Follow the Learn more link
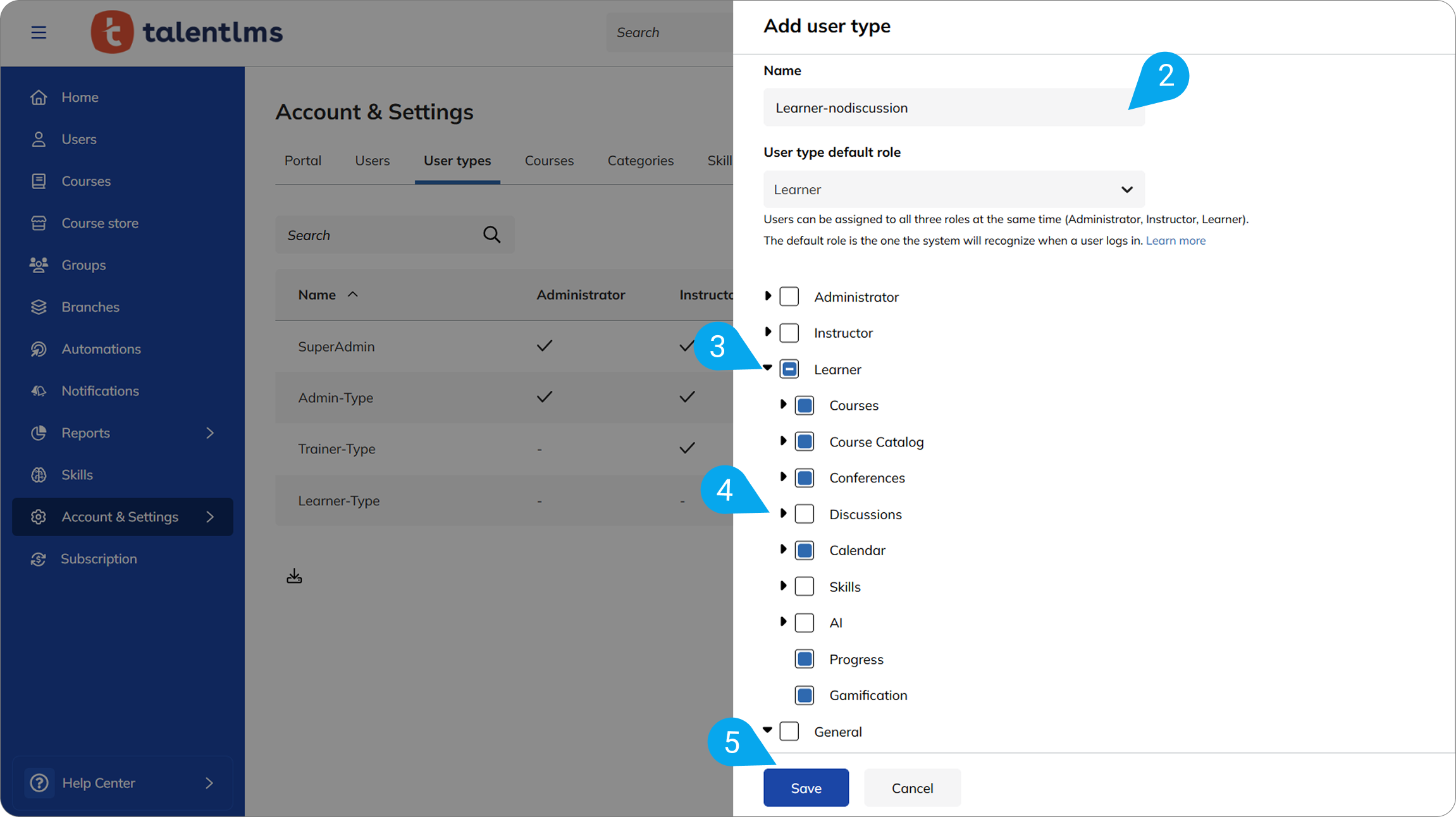Screen dimensions: 1456x817 point(1175,241)
